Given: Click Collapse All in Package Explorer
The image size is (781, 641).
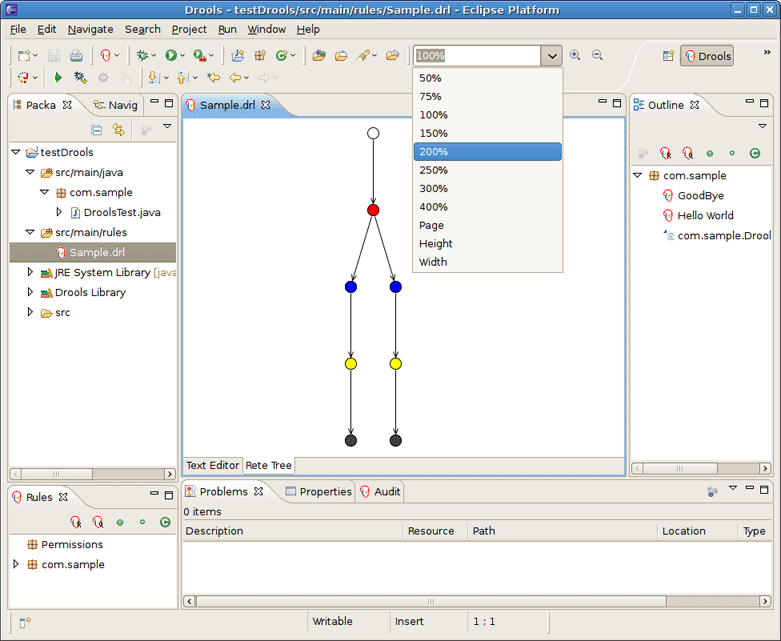Looking at the screenshot, I should click(97, 130).
